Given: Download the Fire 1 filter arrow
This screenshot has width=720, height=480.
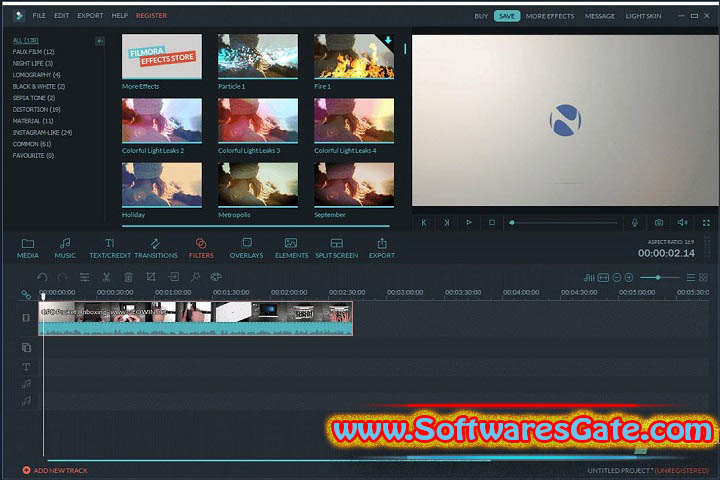Looking at the screenshot, I should [x=388, y=40].
